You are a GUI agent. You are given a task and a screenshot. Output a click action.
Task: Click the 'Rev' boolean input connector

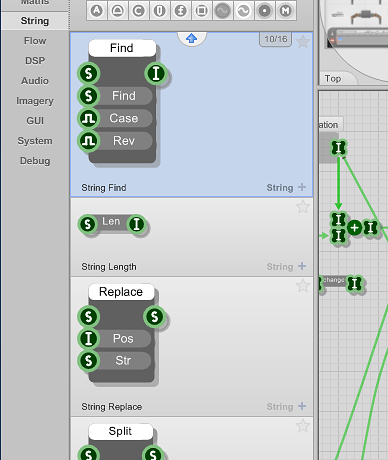89,141
